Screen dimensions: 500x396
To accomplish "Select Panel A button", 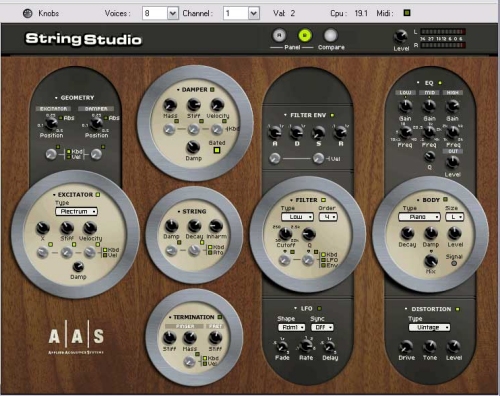I will click(x=279, y=35).
